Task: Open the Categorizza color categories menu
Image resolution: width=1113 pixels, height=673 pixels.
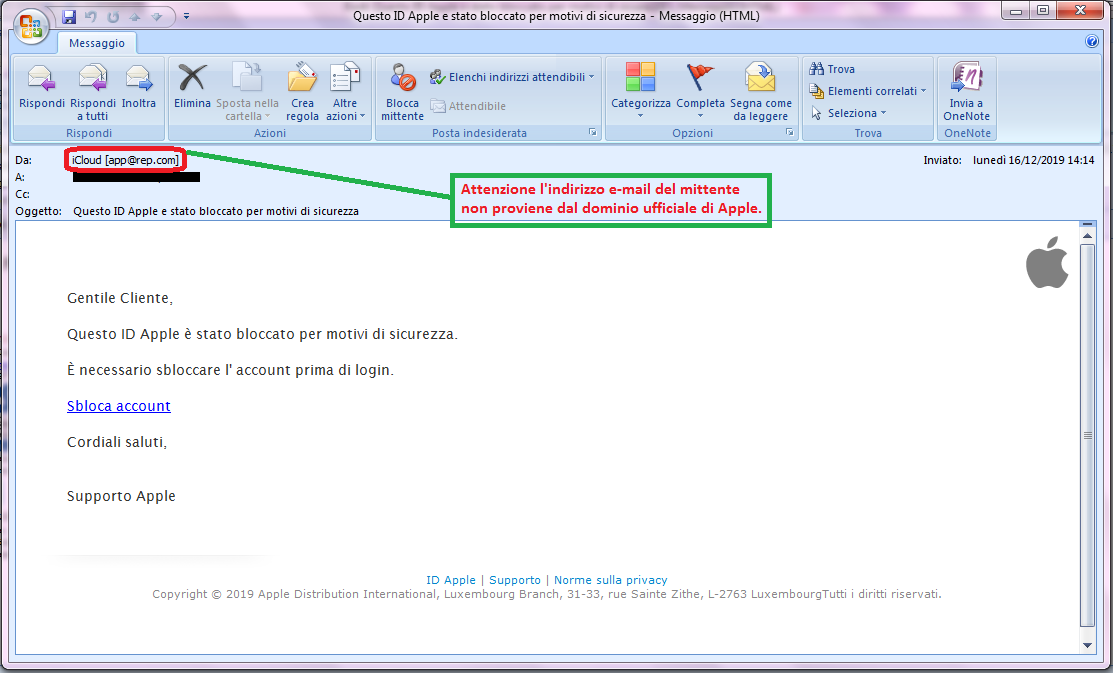Action: pos(640,91)
